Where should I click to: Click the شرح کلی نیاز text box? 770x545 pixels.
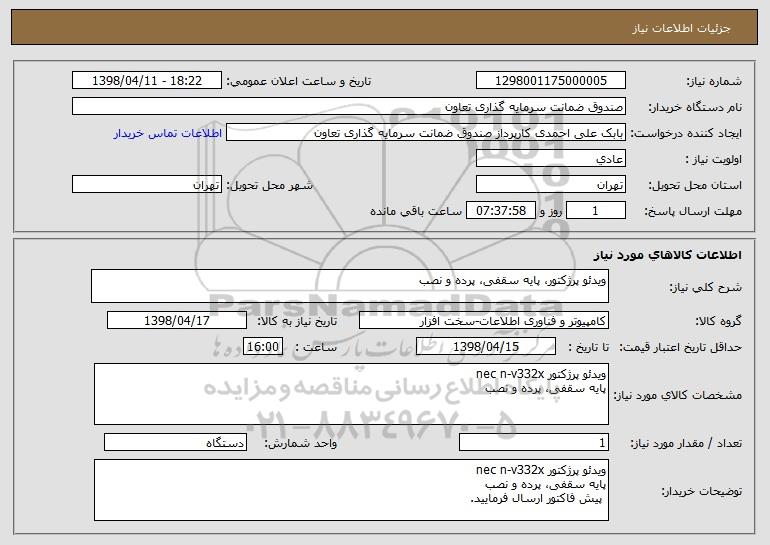tap(350, 286)
